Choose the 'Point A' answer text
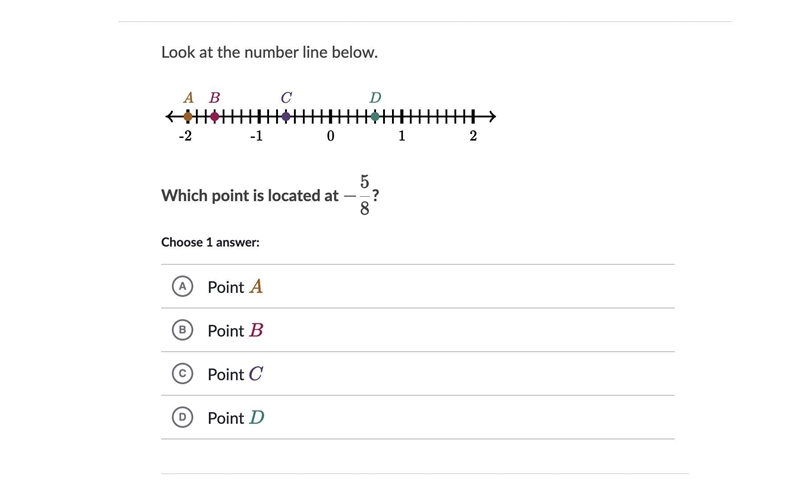The image size is (800, 489). coord(235,287)
